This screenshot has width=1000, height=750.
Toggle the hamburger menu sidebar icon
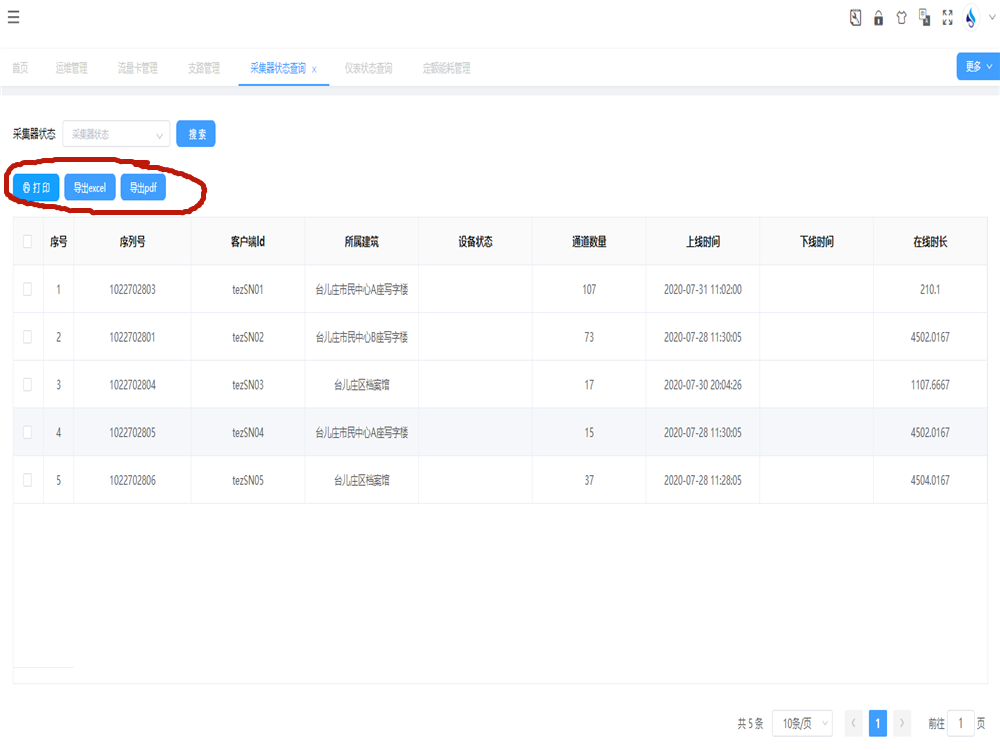coord(13,16)
